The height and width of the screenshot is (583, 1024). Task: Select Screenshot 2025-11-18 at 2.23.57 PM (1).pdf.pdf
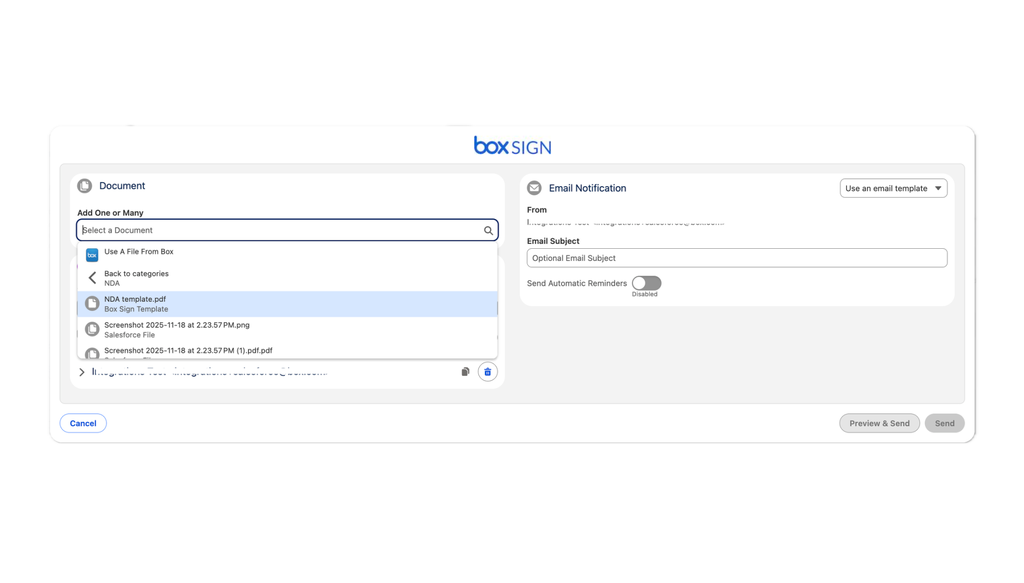pyautogui.click(x=287, y=351)
